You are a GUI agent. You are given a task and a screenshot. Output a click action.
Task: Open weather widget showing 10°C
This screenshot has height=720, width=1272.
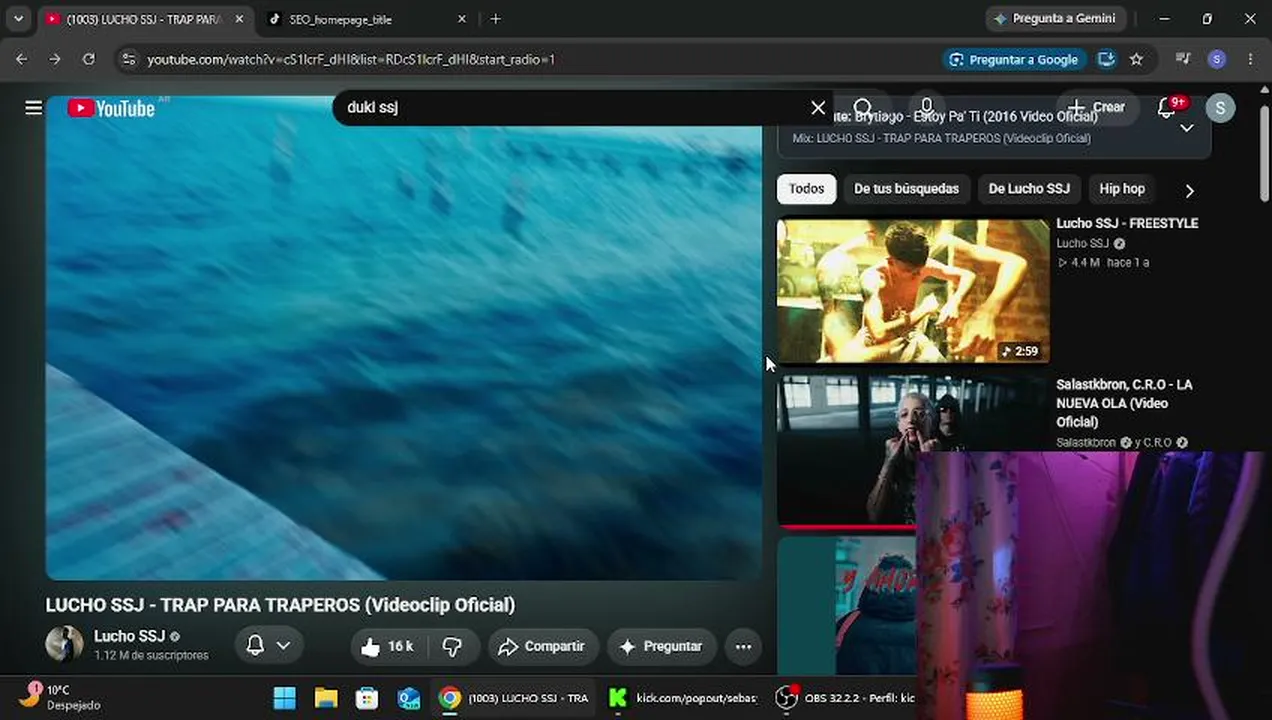pyautogui.click(x=60, y=696)
